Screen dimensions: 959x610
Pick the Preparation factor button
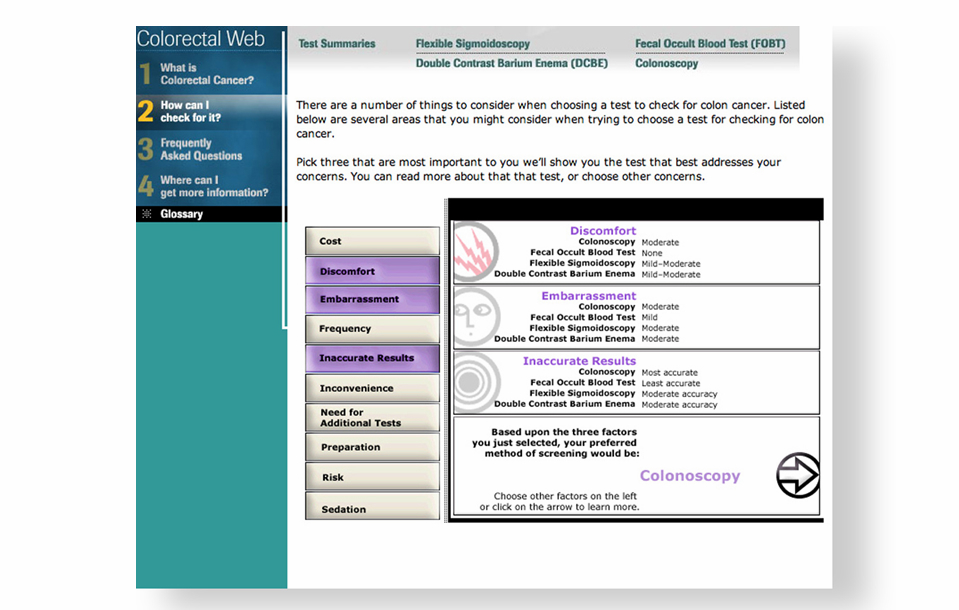pos(372,447)
